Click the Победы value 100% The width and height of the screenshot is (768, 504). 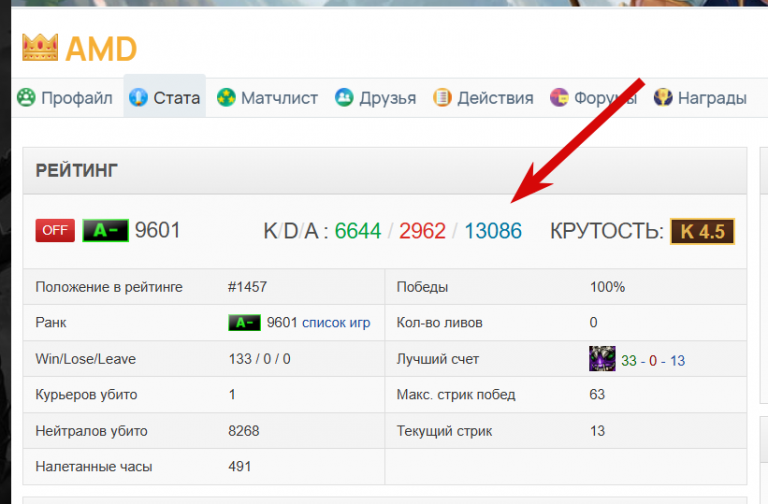coord(607,287)
